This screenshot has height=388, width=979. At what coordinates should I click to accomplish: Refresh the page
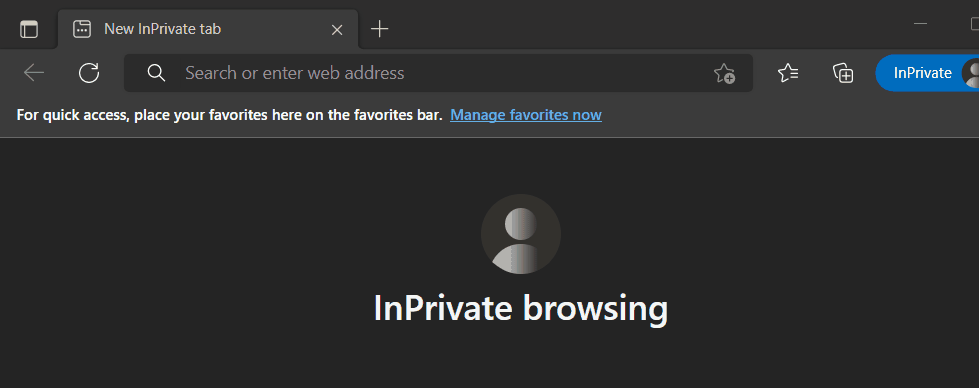pos(89,73)
